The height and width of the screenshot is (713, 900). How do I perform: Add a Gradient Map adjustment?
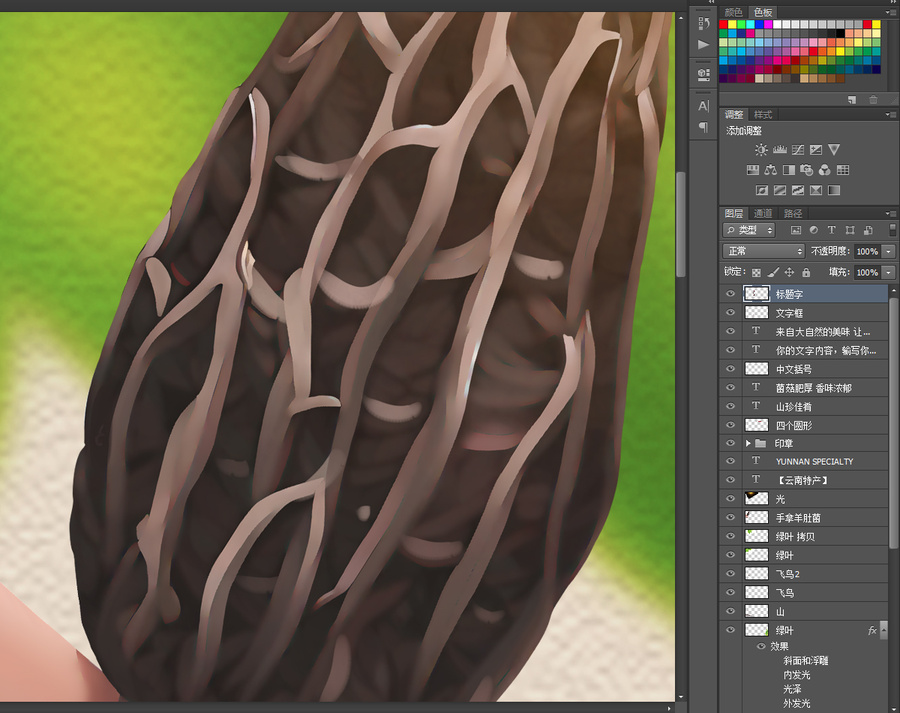tap(834, 190)
